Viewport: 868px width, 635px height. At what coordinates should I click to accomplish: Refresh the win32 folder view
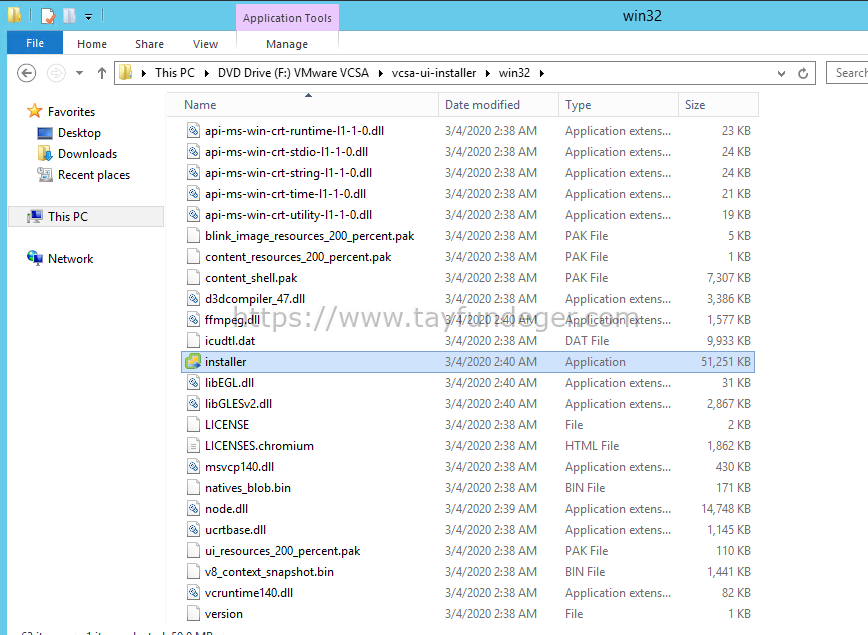click(x=803, y=73)
